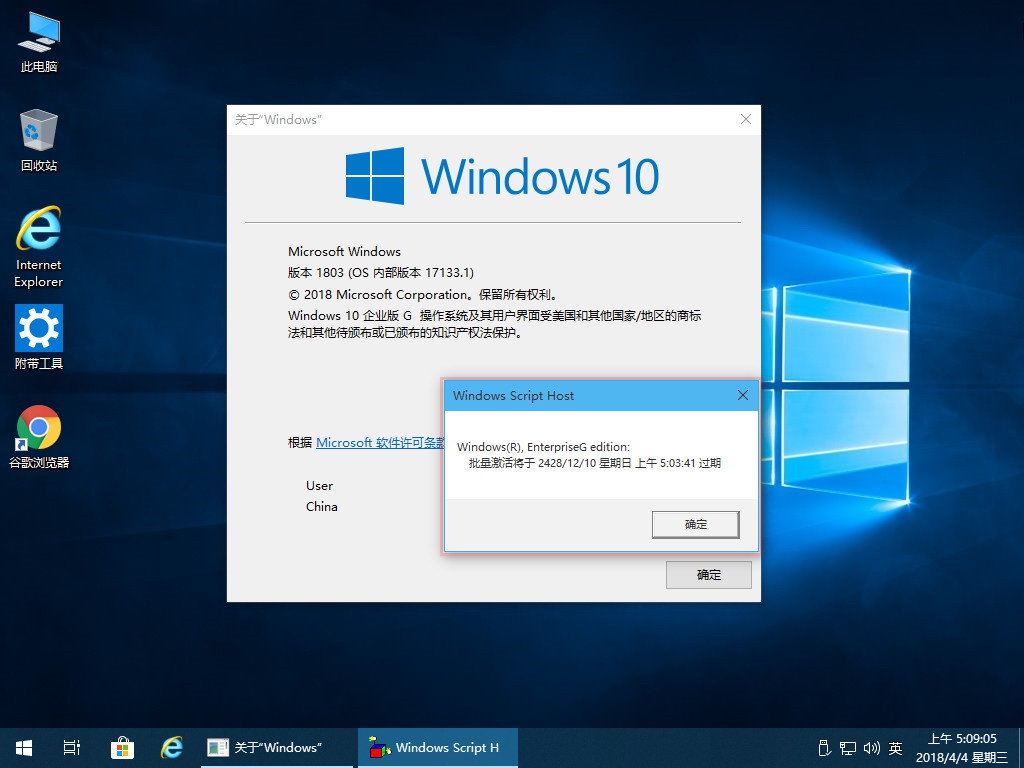The height and width of the screenshot is (768, 1024).
Task: Click the China organization text
Action: [322, 507]
